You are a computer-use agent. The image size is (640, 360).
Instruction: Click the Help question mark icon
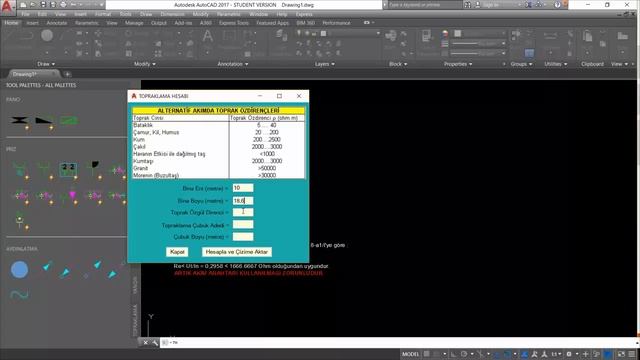558,5
